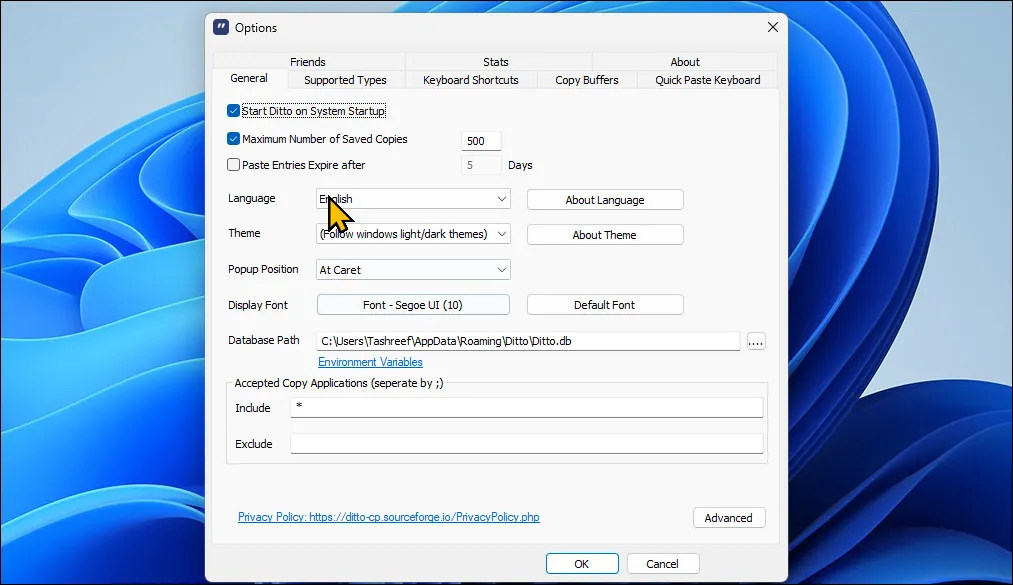Image resolution: width=1013 pixels, height=585 pixels.
Task: Switch to the Keyboard Shortcuts tab
Action: 470,80
